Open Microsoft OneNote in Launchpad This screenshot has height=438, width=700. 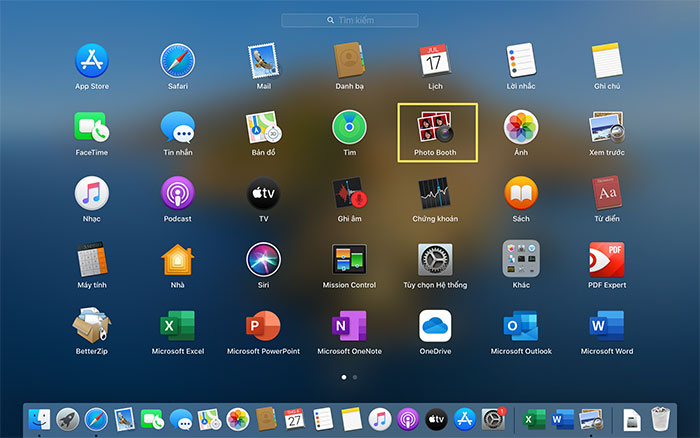[x=349, y=326]
